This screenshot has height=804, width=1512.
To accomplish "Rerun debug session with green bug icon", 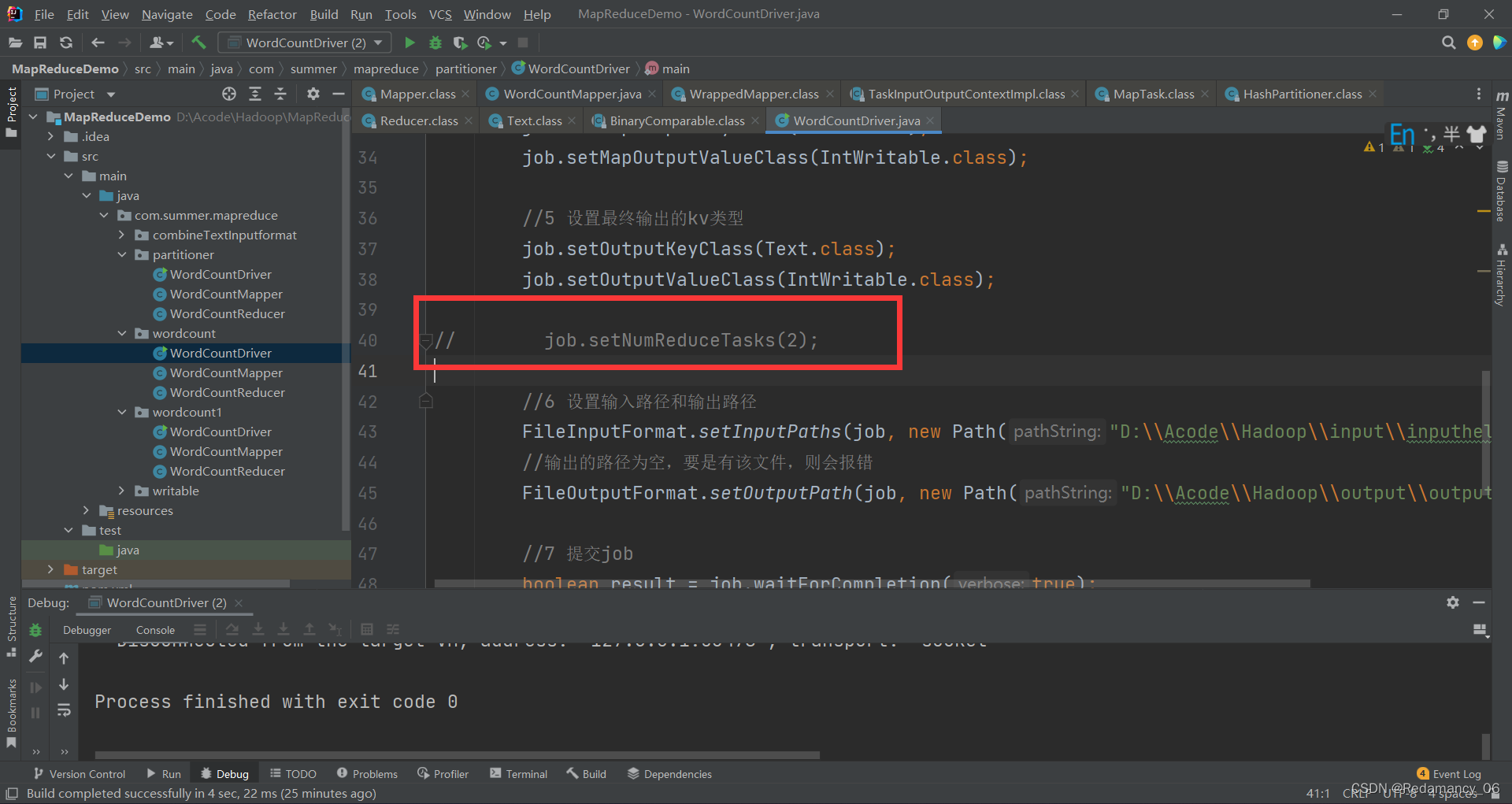I will (x=35, y=630).
